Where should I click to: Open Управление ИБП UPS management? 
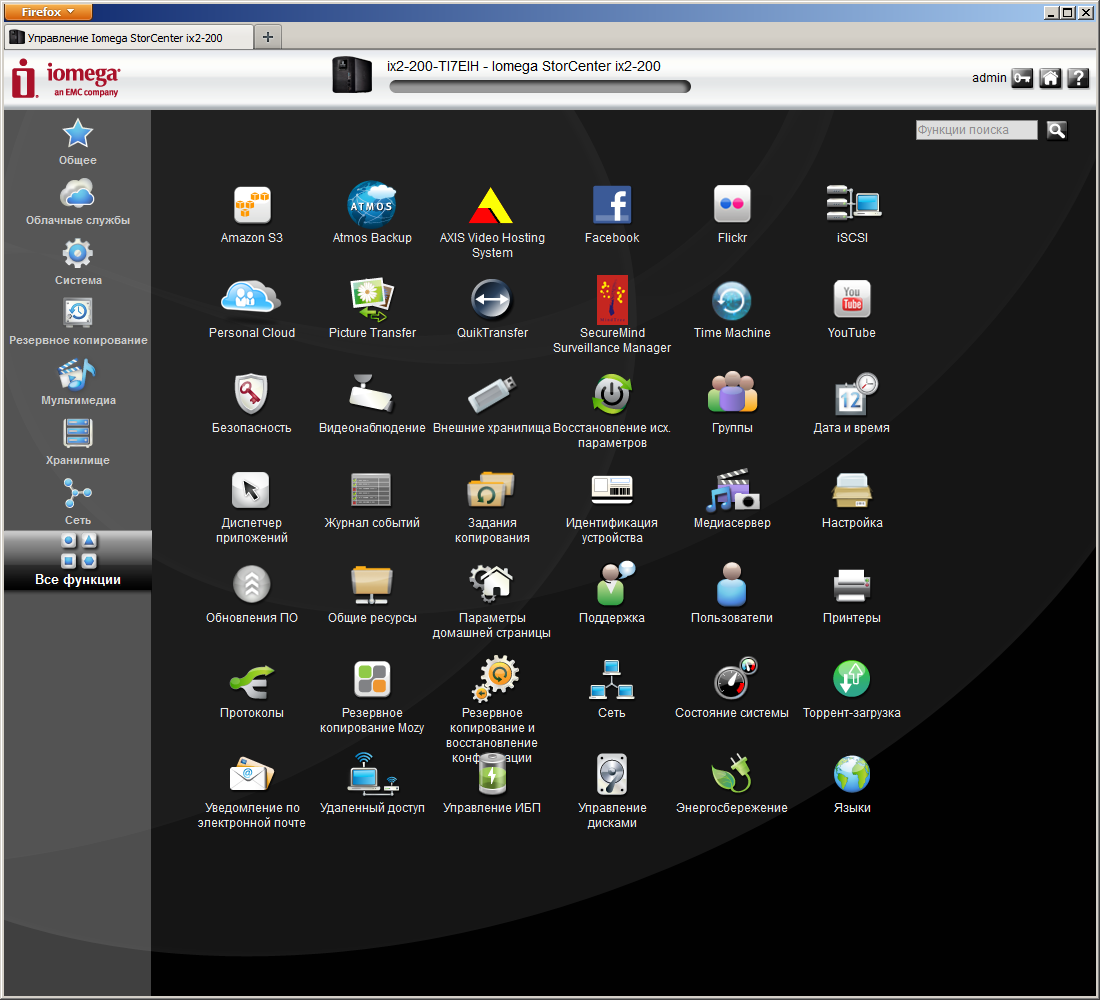tap(492, 775)
